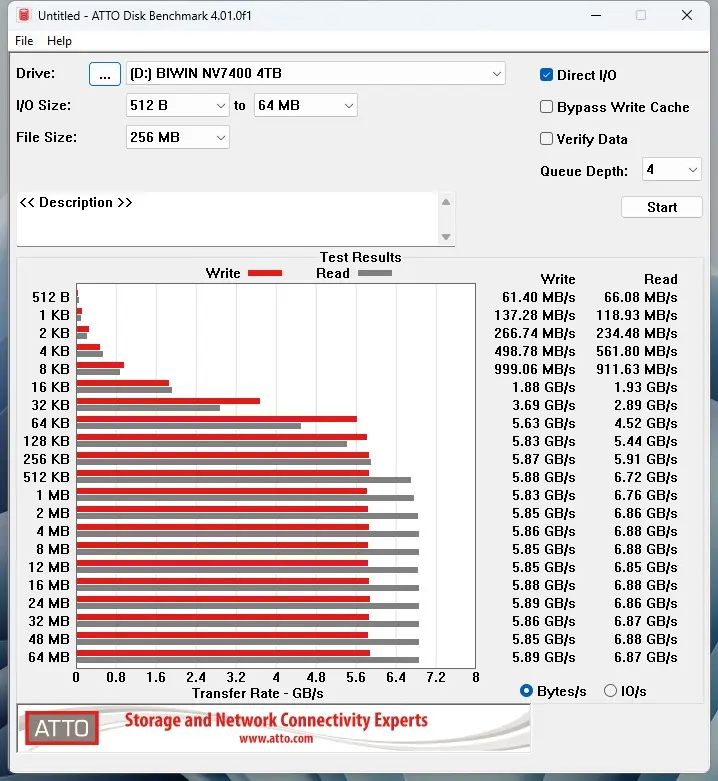Viewport: 718px width, 781px height.
Task: Open the File menu
Action: 24,41
